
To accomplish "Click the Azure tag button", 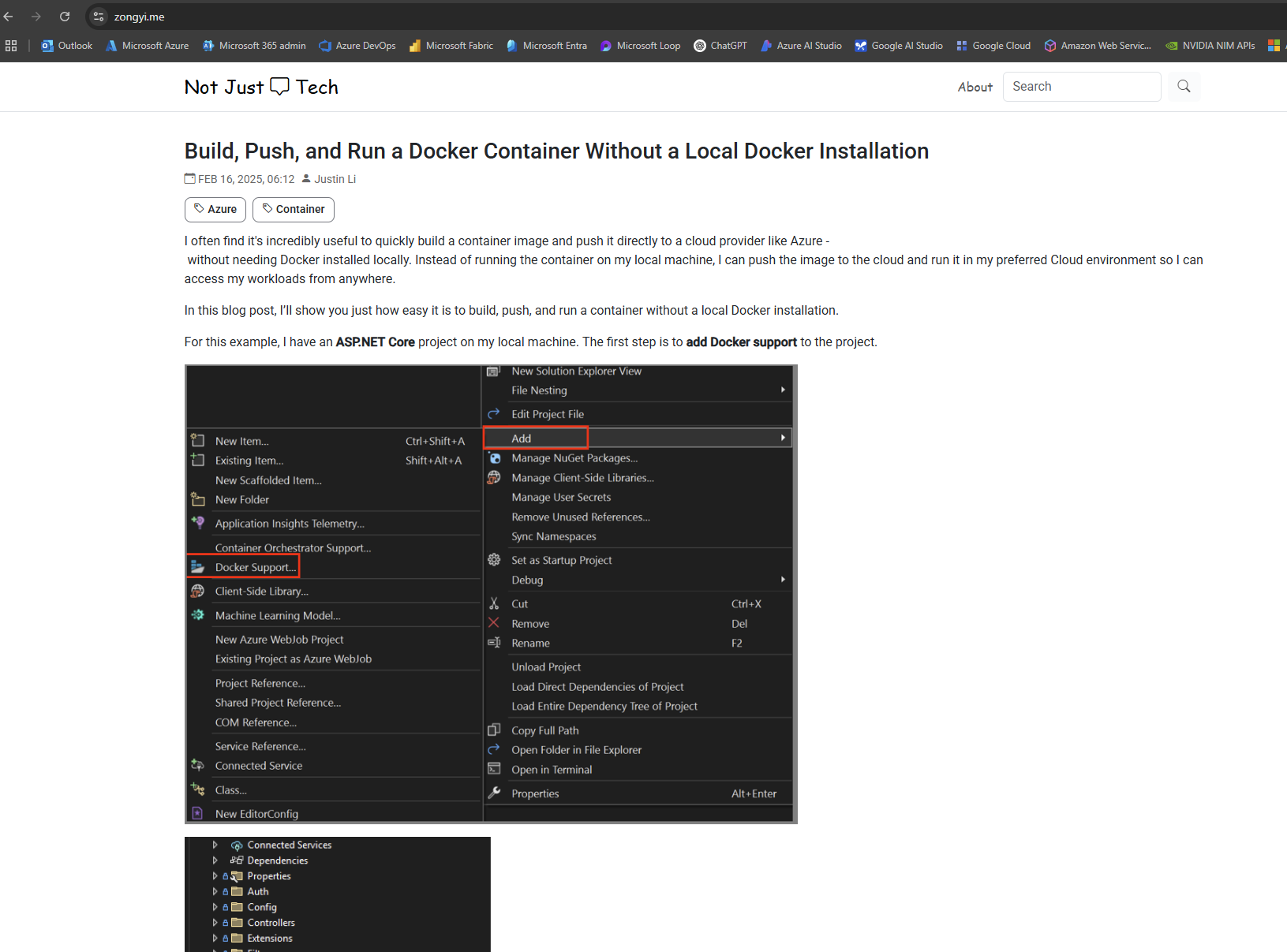I will (215, 209).
